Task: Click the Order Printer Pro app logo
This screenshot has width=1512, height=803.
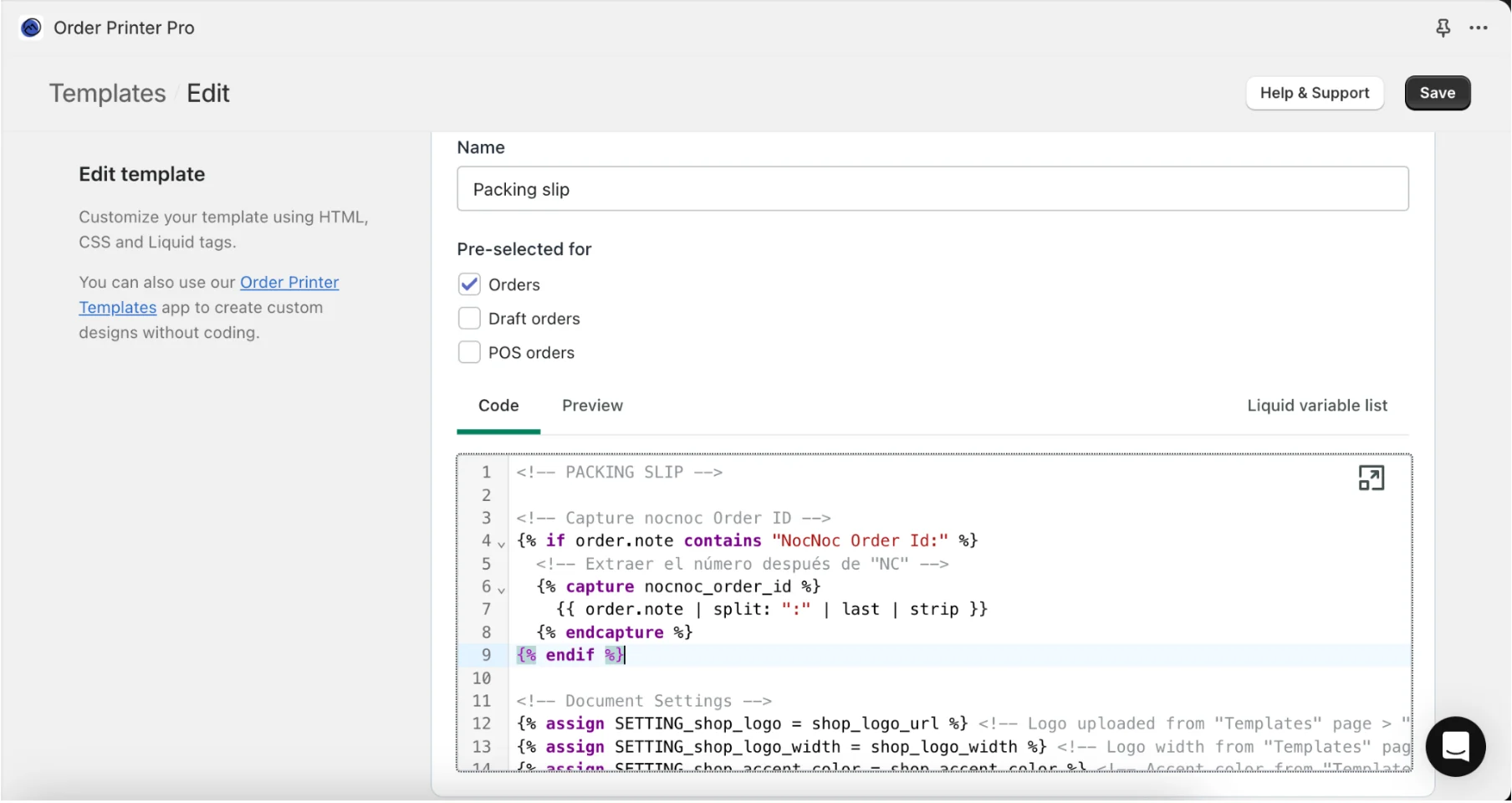Action: pyautogui.click(x=31, y=28)
